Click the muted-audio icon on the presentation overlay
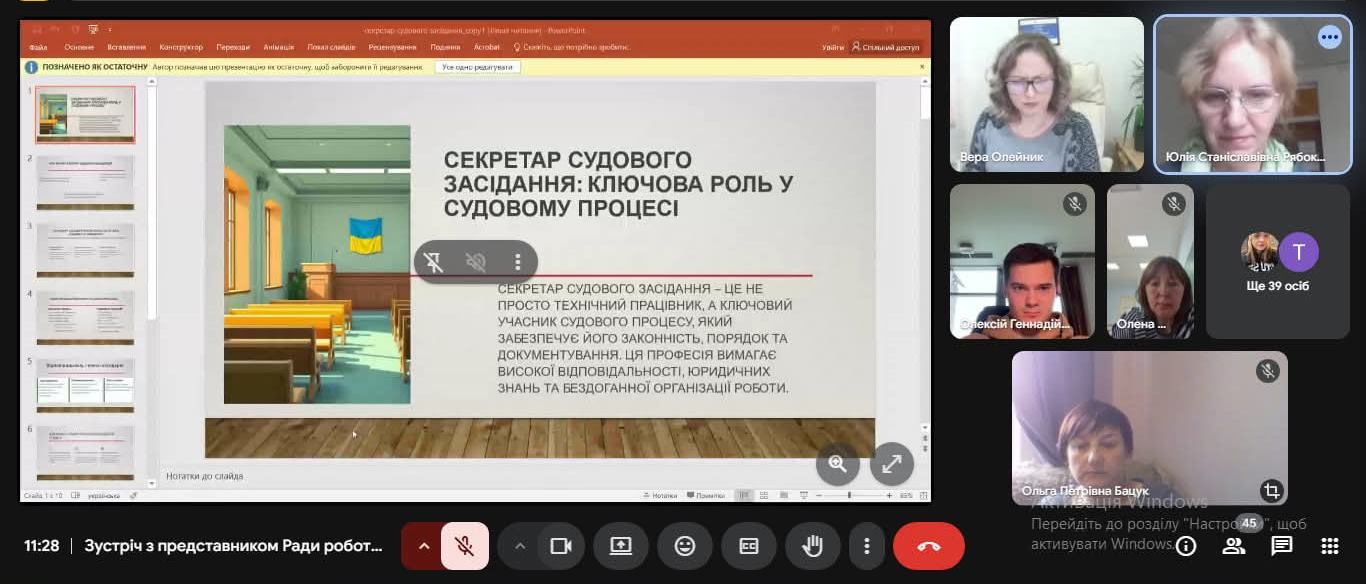This screenshot has height=584, width=1366. pyautogui.click(x=476, y=262)
